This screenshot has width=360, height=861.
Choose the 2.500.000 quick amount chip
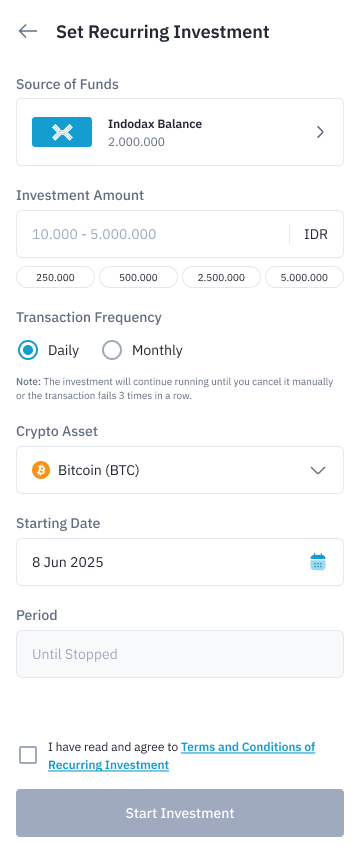click(221, 277)
